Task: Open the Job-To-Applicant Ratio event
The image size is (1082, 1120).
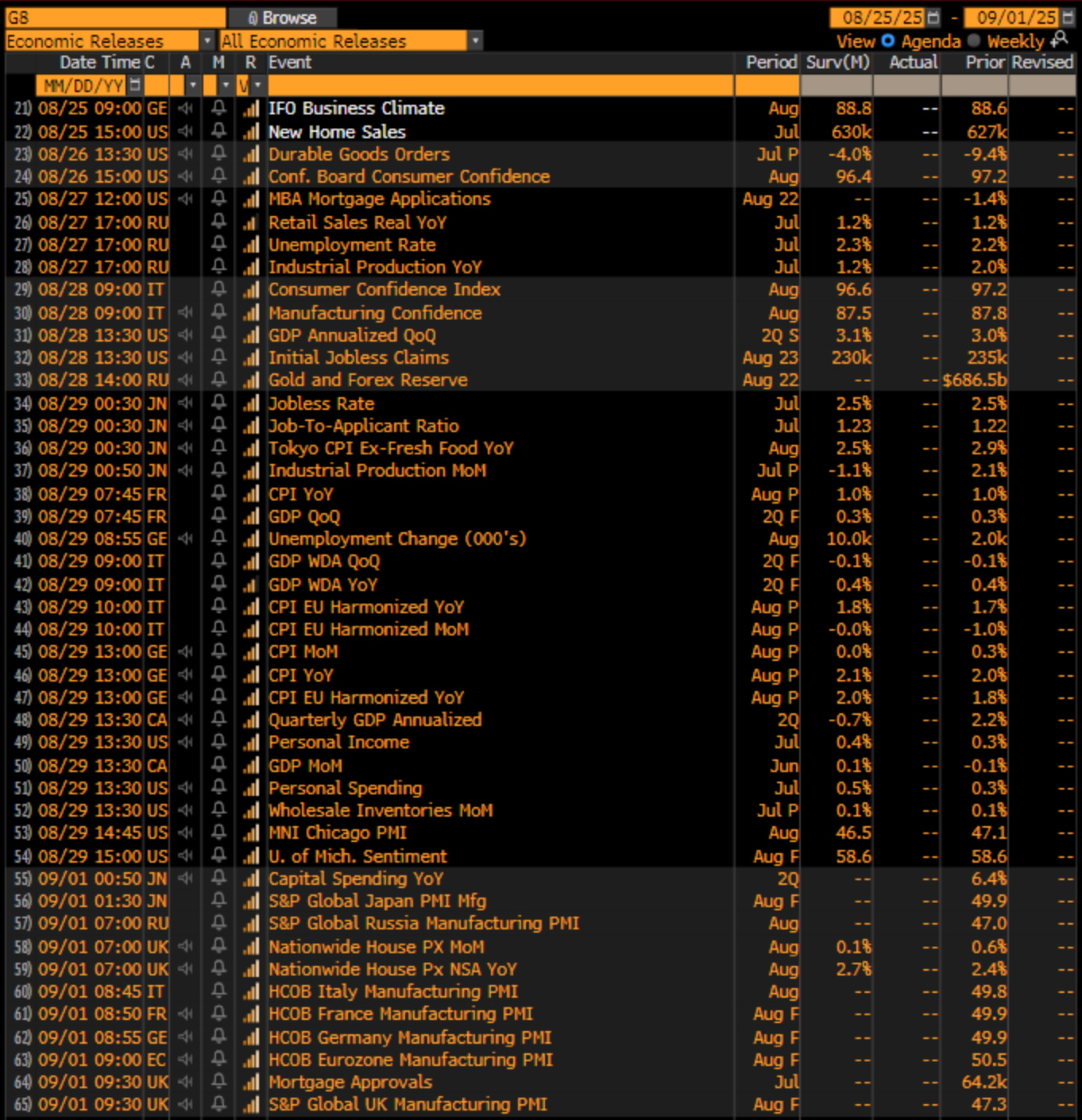Action: [x=364, y=426]
